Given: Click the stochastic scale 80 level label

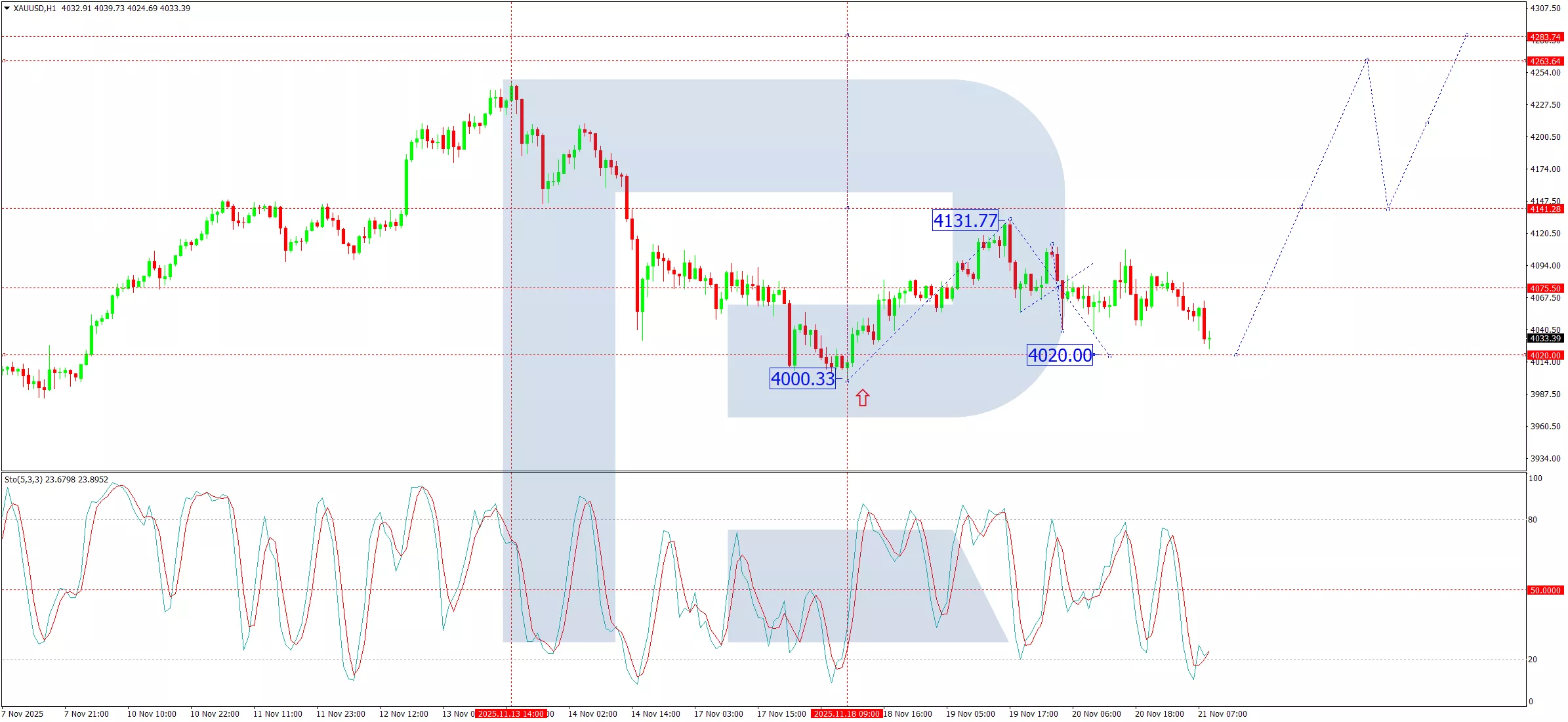Looking at the screenshot, I should (x=1533, y=519).
